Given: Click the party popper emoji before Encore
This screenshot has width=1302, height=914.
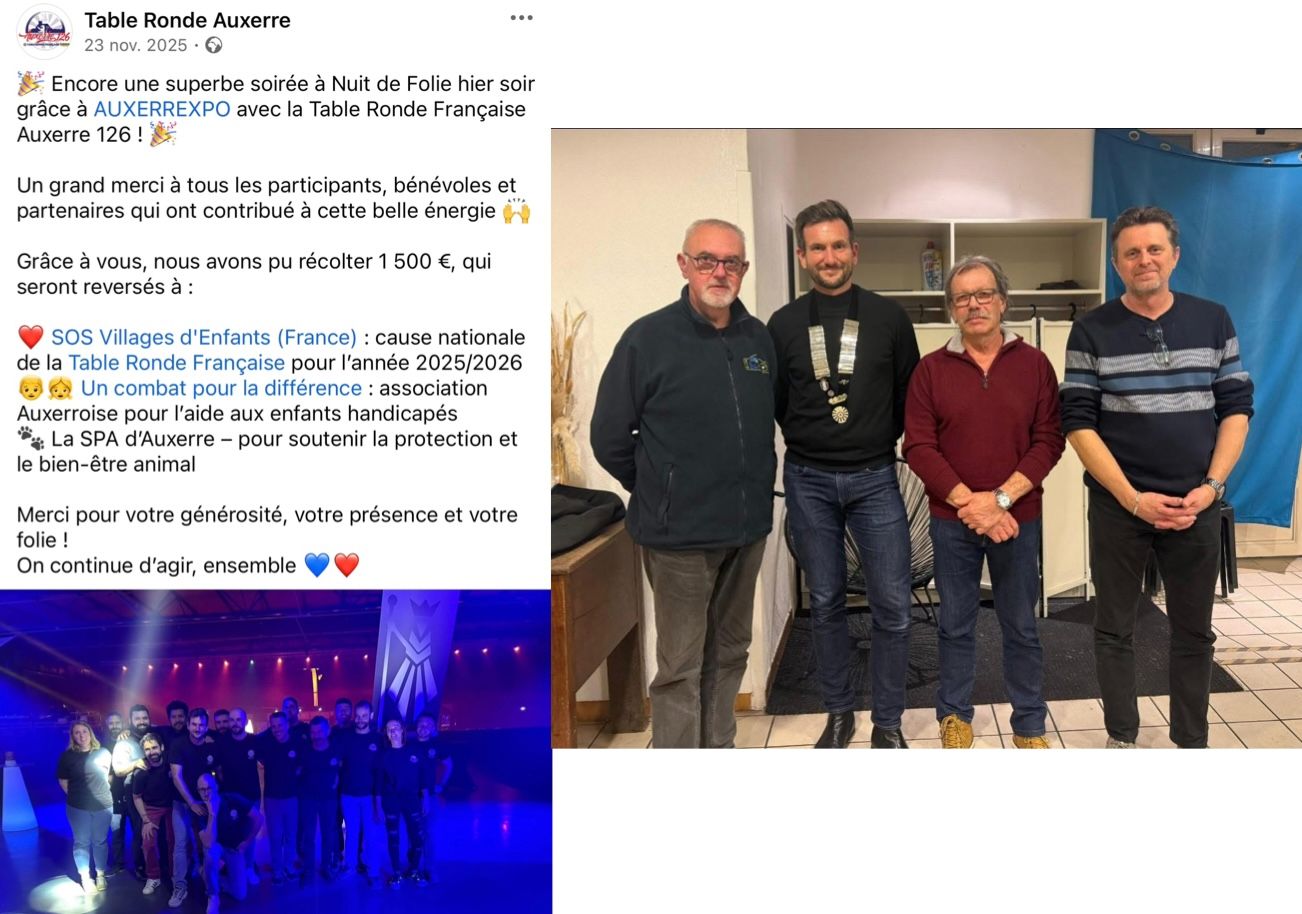Looking at the screenshot, I should pyautogui.click(x=31, y=84).
